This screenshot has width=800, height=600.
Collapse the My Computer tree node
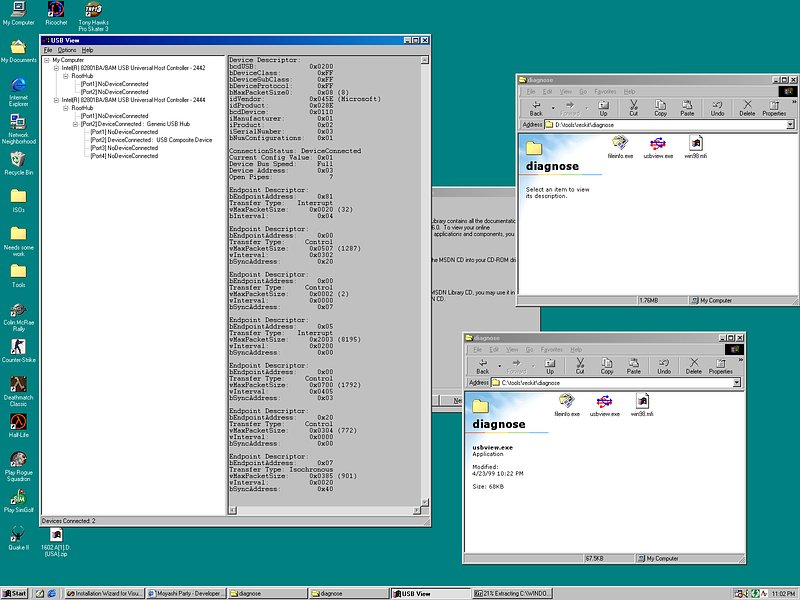click(x=46, y=60)
